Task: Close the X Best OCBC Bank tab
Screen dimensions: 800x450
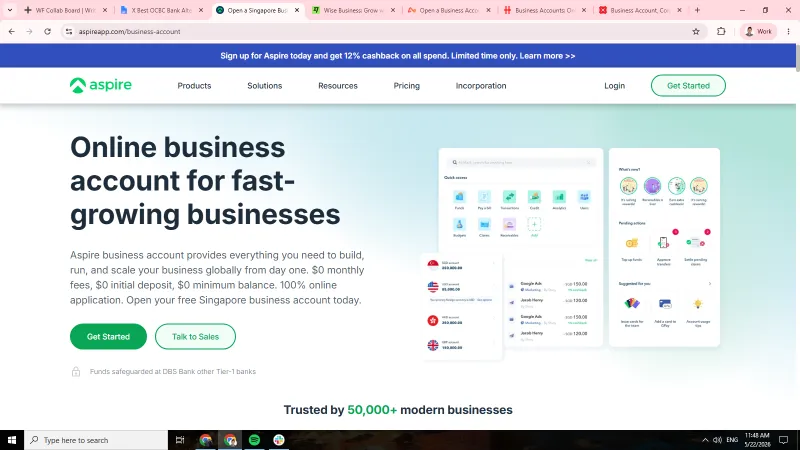Action: coord(201,10)
